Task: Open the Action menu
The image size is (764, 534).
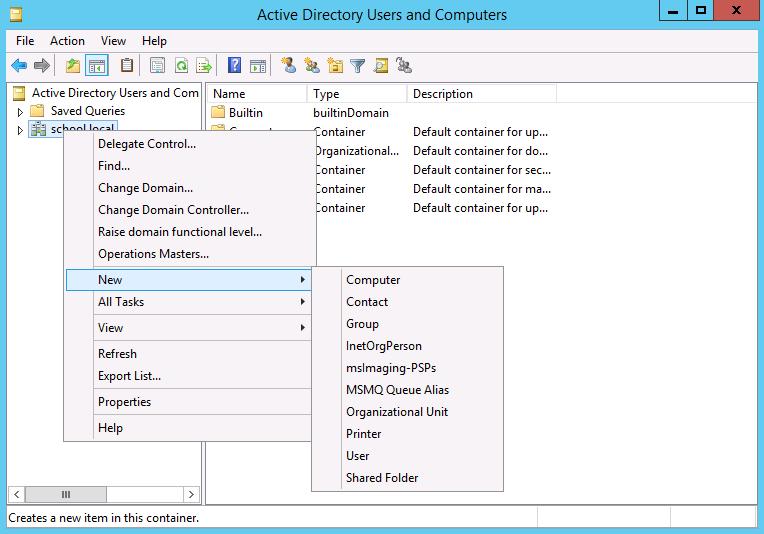Action: click(x=67, y=41)
